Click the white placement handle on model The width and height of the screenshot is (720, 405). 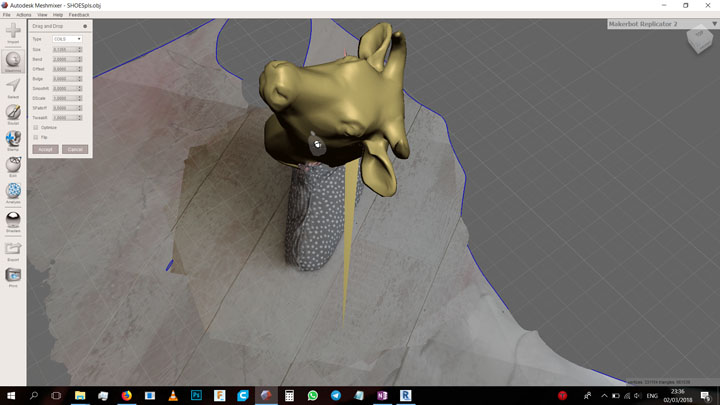tap(317, 145)
